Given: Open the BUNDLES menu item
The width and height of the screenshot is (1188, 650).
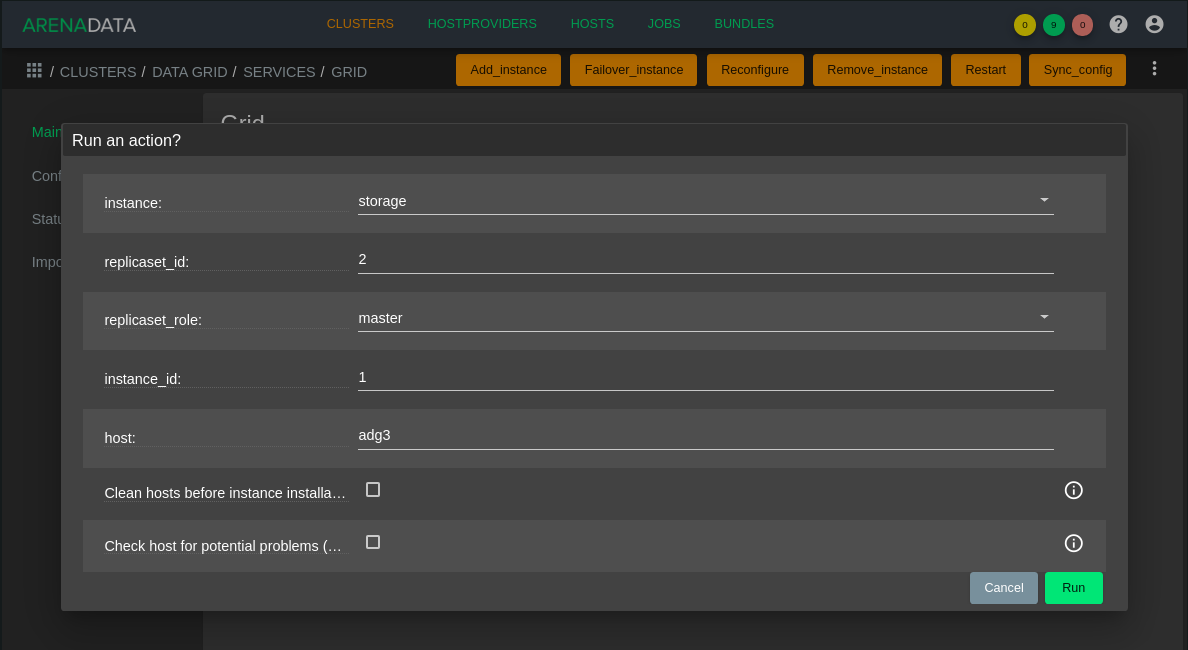Looking at the screenshot, I should [744, 24].
